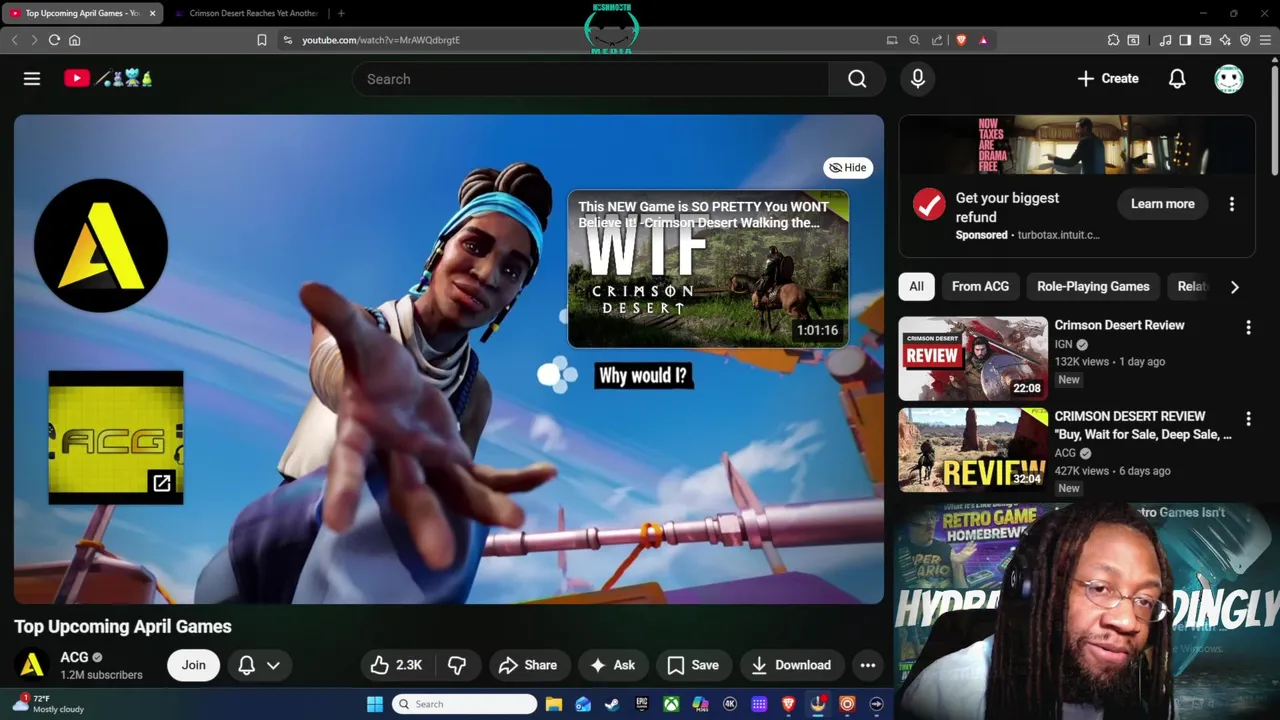Open the suggested Crimson Desert walking video card

pyautogui.click(x=708, y=270)
